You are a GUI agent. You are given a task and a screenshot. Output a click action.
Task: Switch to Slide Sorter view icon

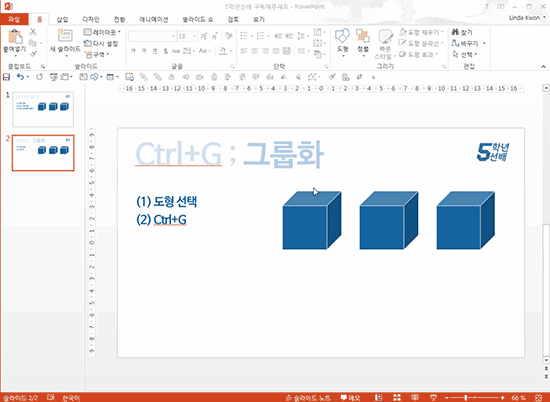tap(397, 397)
